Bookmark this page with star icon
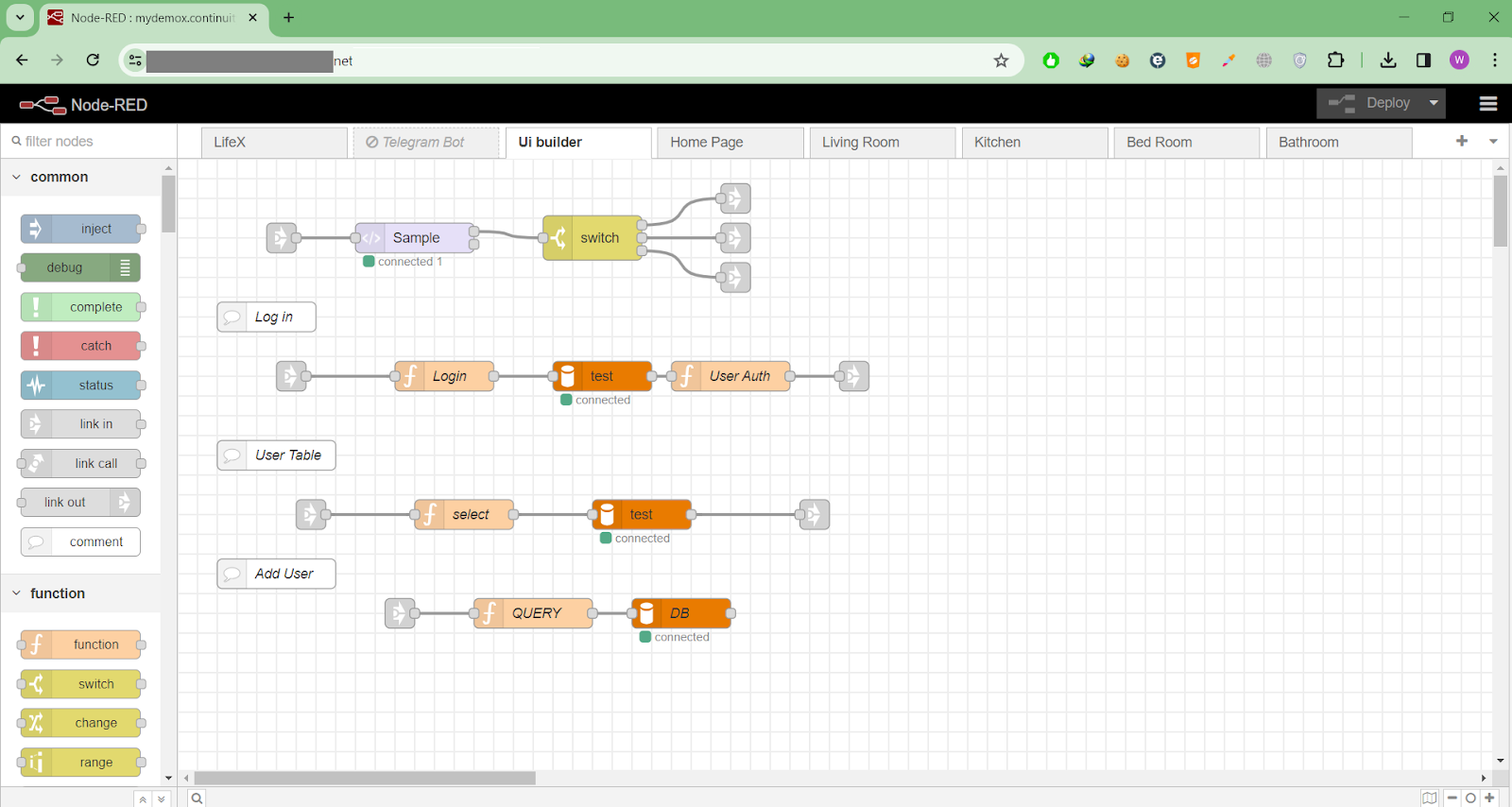1512x807 pixels. pos(1002,60)
